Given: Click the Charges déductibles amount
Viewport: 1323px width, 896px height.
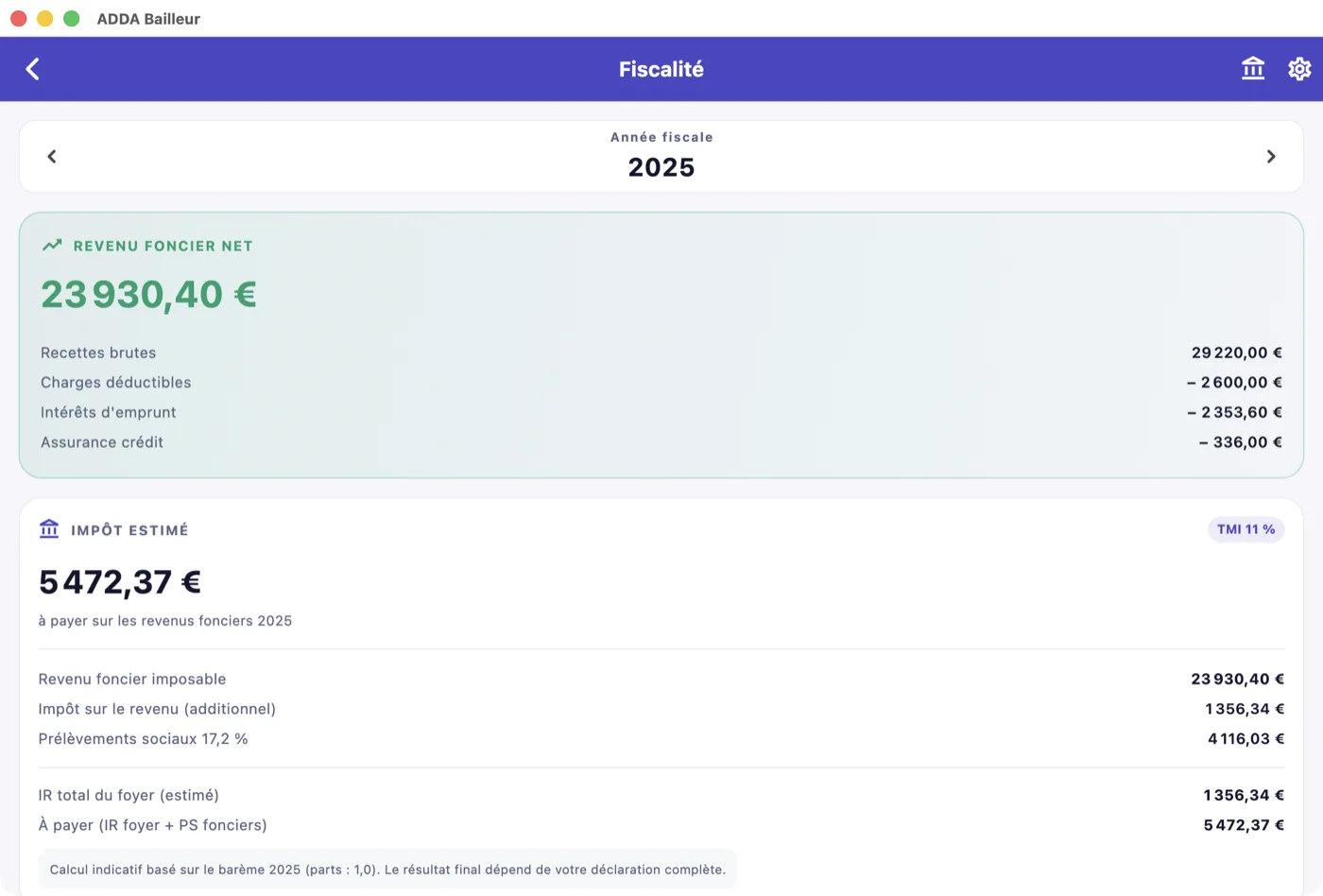Looking at the screenshot, I should [x=1234, y=383].
